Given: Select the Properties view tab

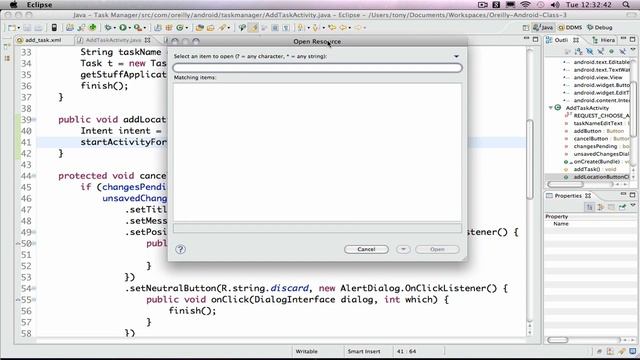Looking at the screenshot, I should point(569,196).
